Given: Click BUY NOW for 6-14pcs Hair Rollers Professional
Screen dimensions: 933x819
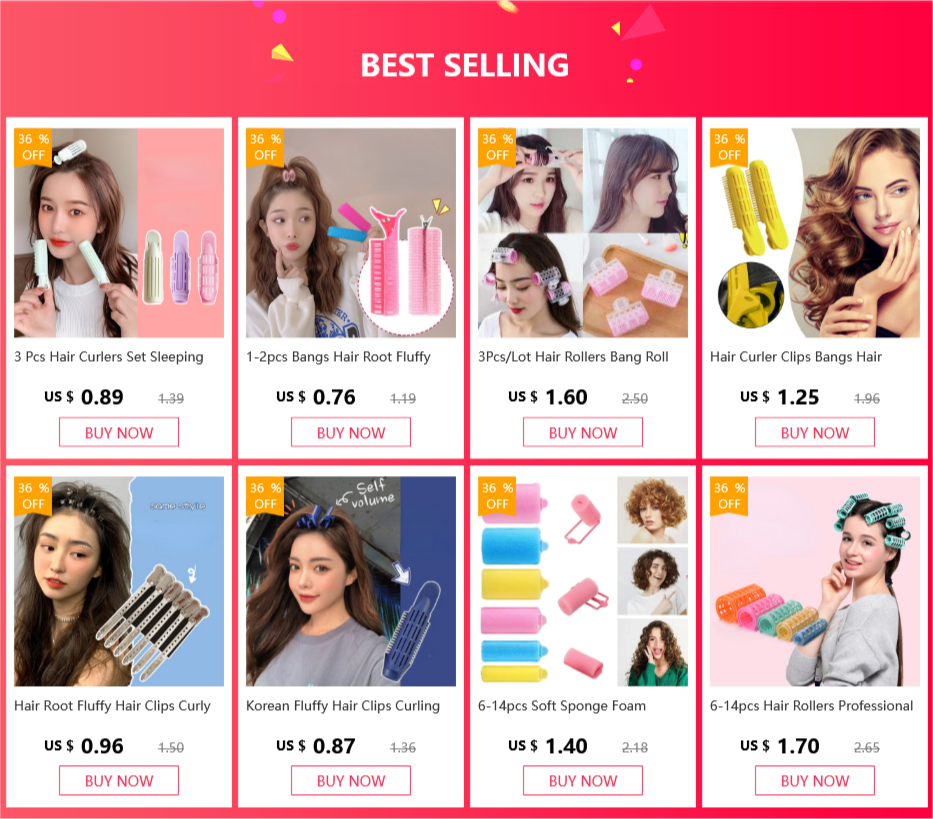Looking at the screenshot, I should coord(815,780).
